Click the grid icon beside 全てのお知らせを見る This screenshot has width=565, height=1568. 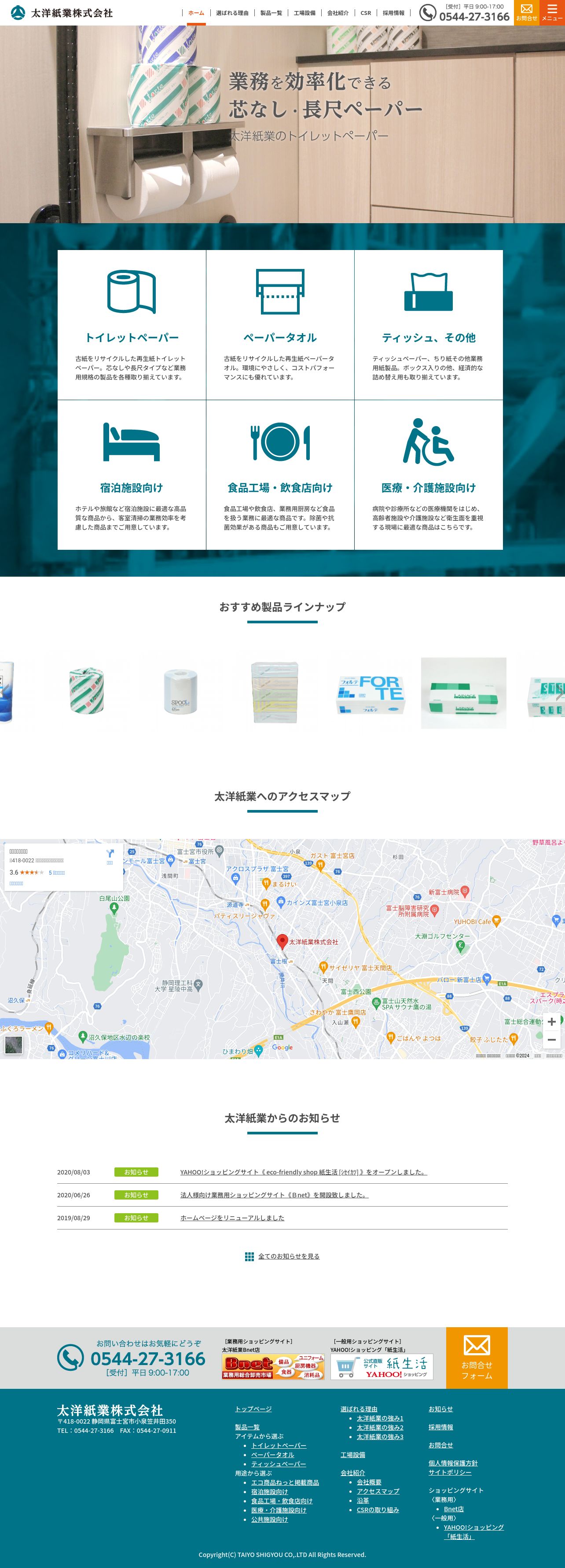pyautogui.click(x=249, y=1256)
